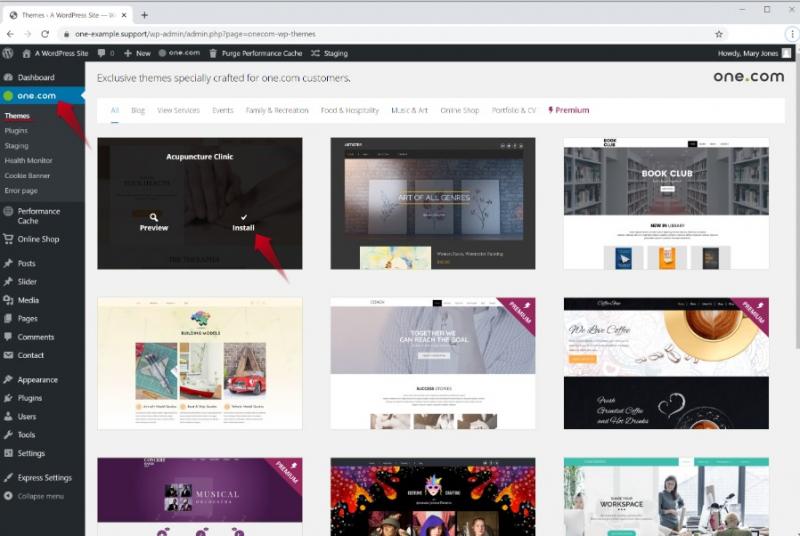The height and width of the screenshot is (536, 800).
Task: Open the browser three-dot menu
Action: coord(792,34)
